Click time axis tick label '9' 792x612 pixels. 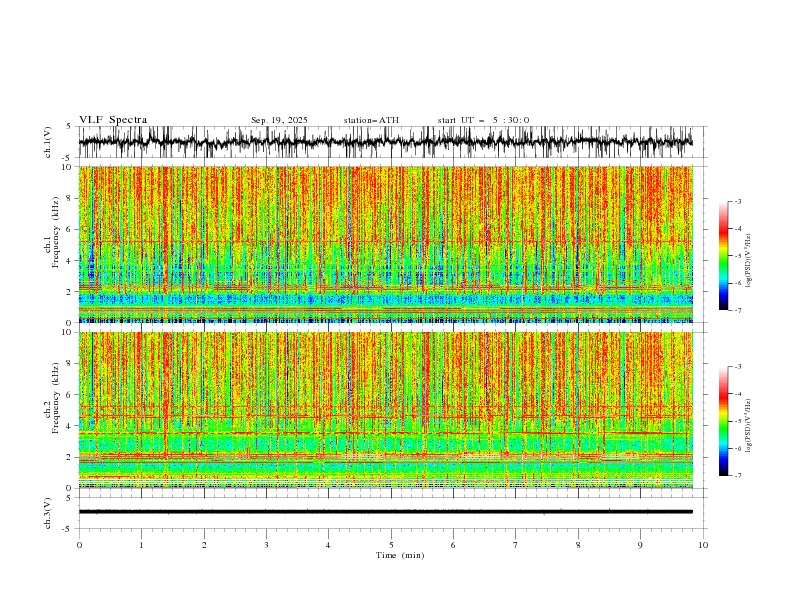click(640, 545)
